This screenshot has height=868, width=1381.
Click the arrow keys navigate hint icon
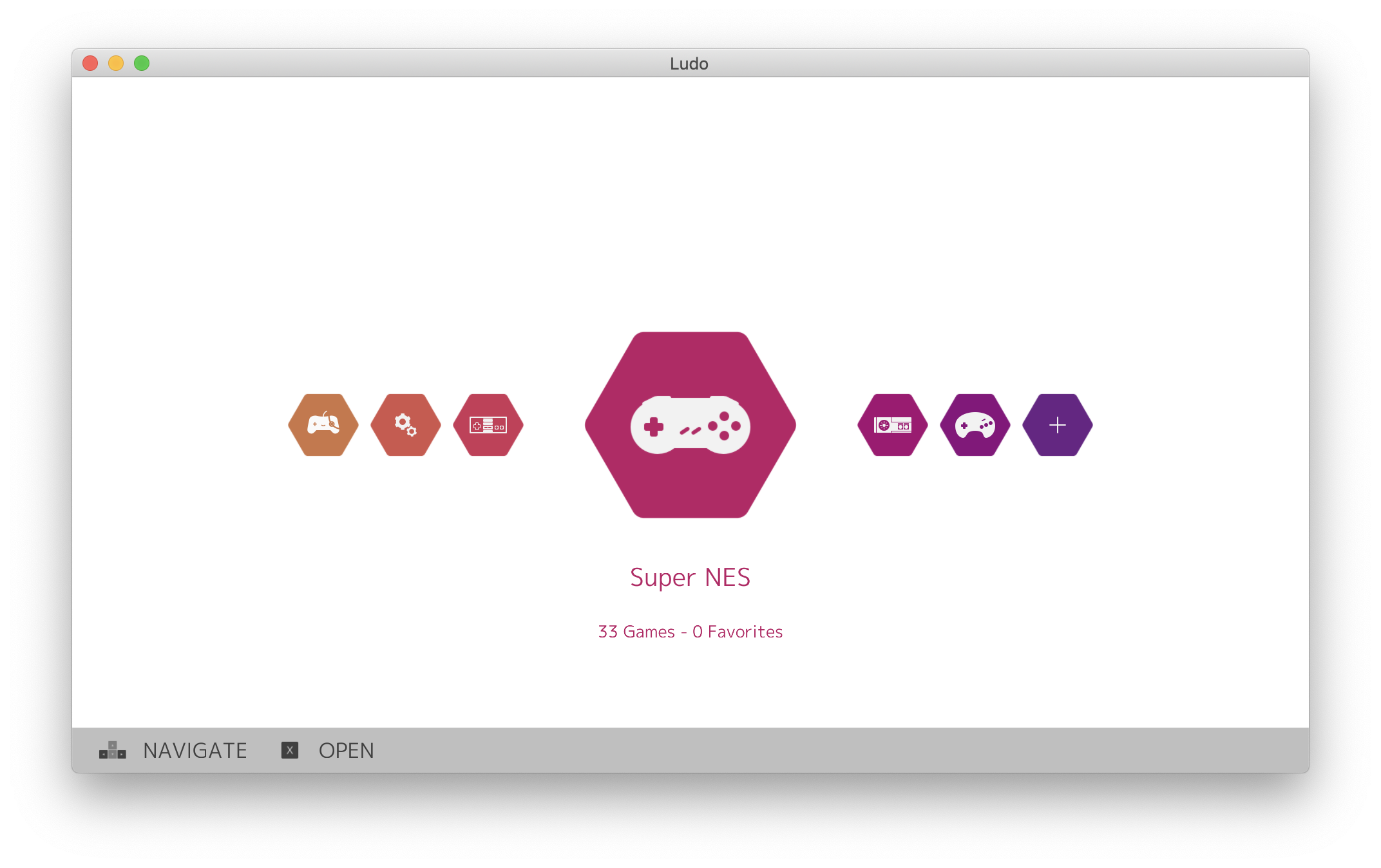113,750
